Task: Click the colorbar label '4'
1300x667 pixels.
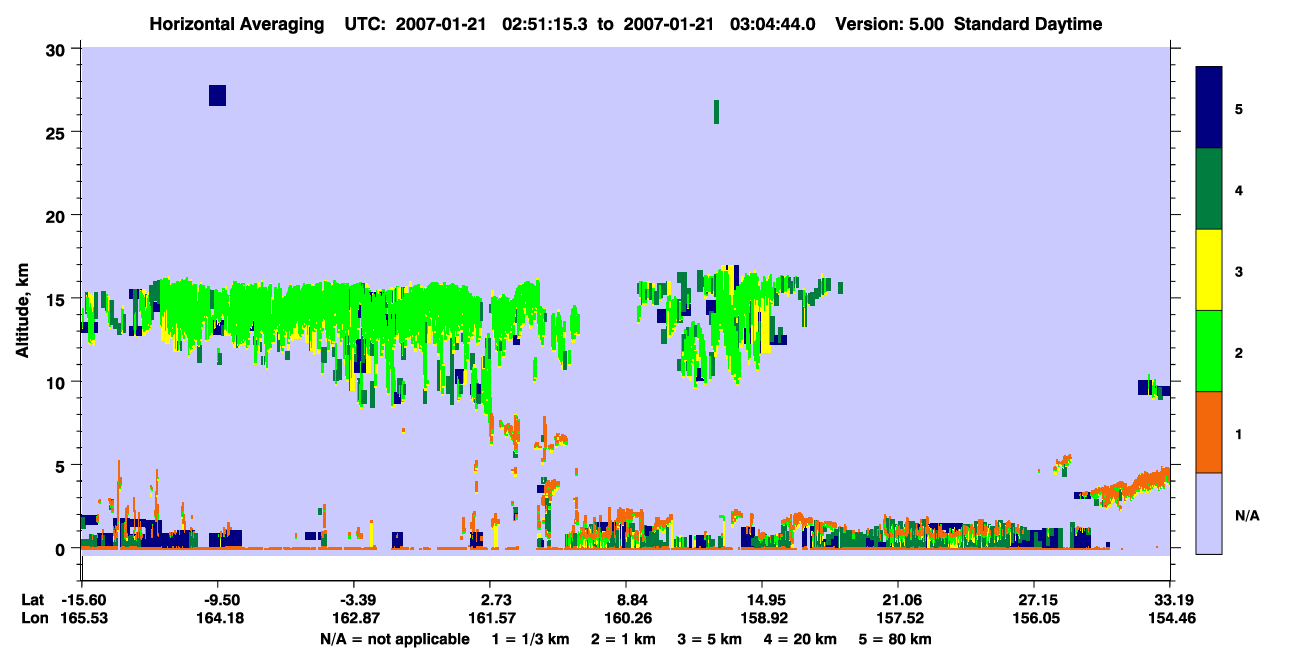Action: [1239, 189]
